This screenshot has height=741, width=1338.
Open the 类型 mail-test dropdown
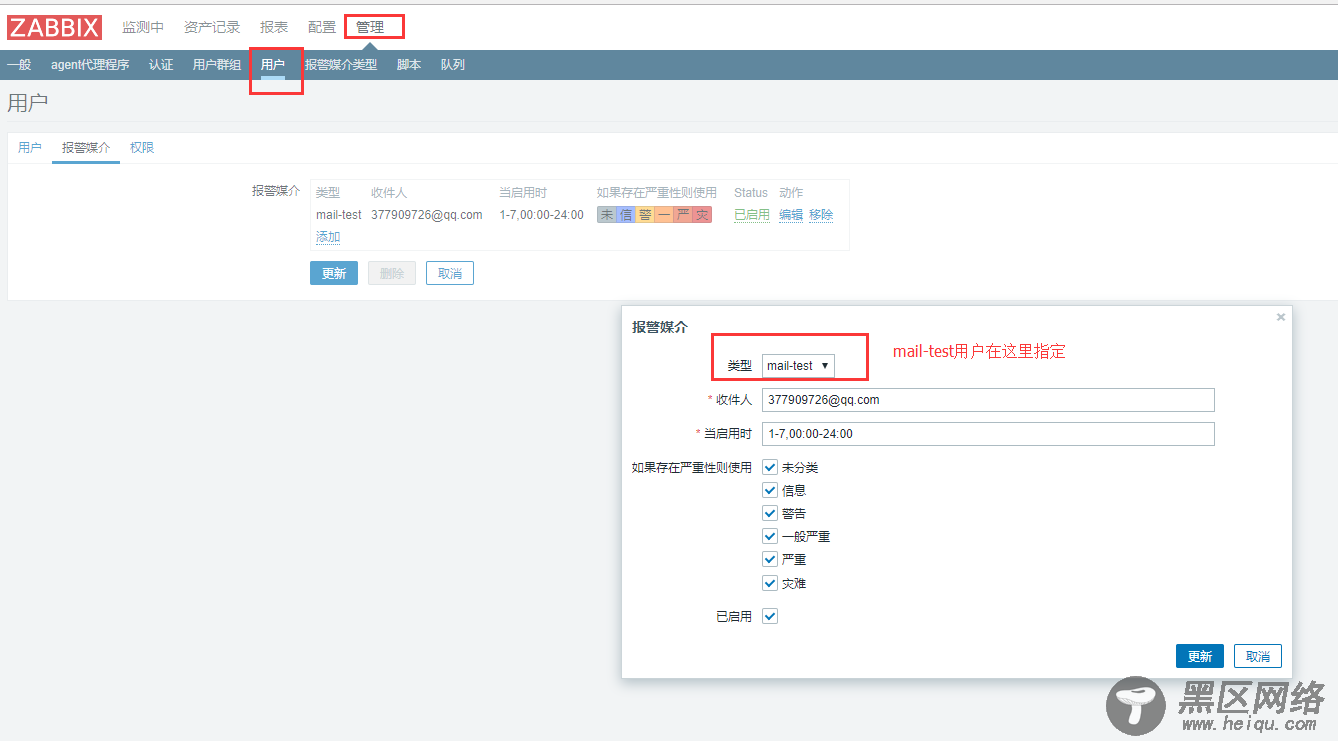[798, 366]
